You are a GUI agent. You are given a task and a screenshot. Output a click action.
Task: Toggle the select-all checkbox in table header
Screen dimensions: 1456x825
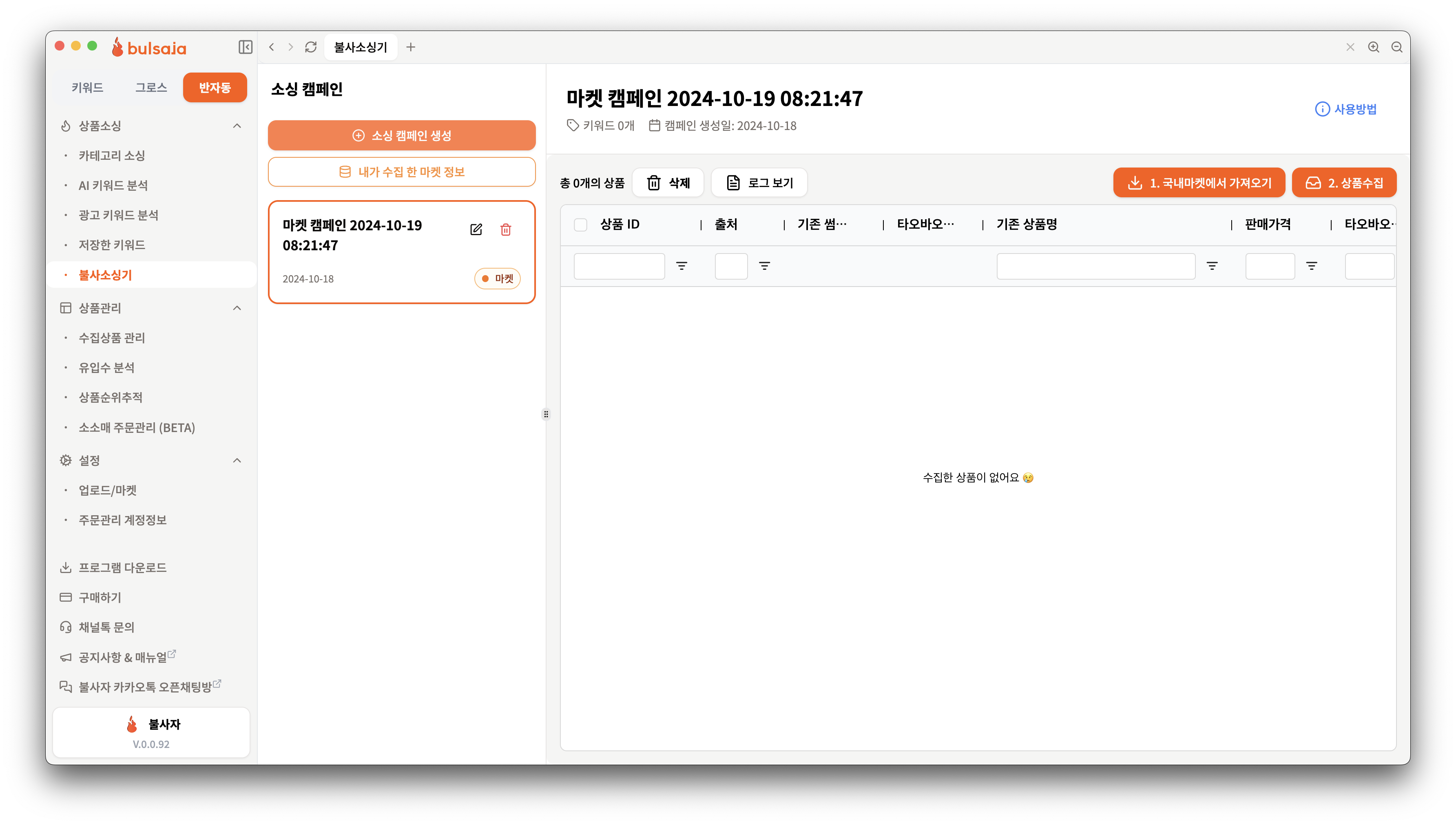click(580, 224)
